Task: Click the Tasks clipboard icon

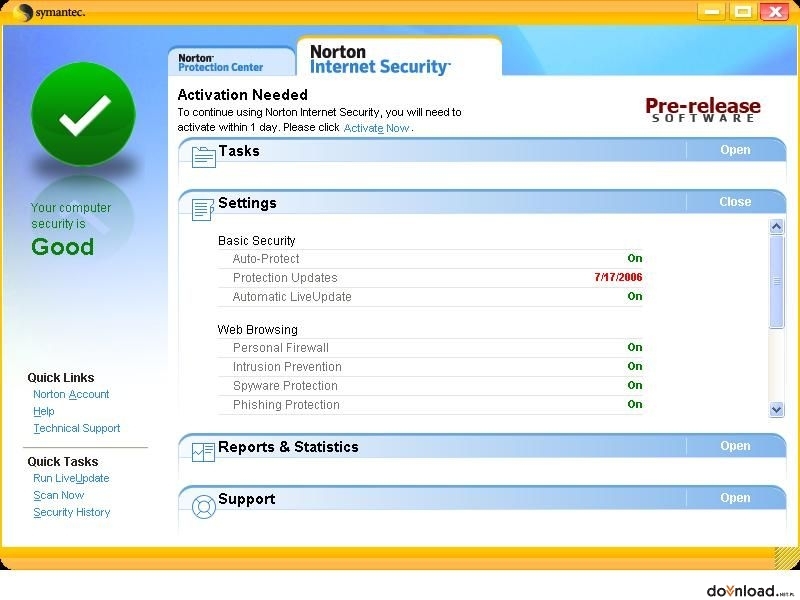Action: click(x=204, y=157)
